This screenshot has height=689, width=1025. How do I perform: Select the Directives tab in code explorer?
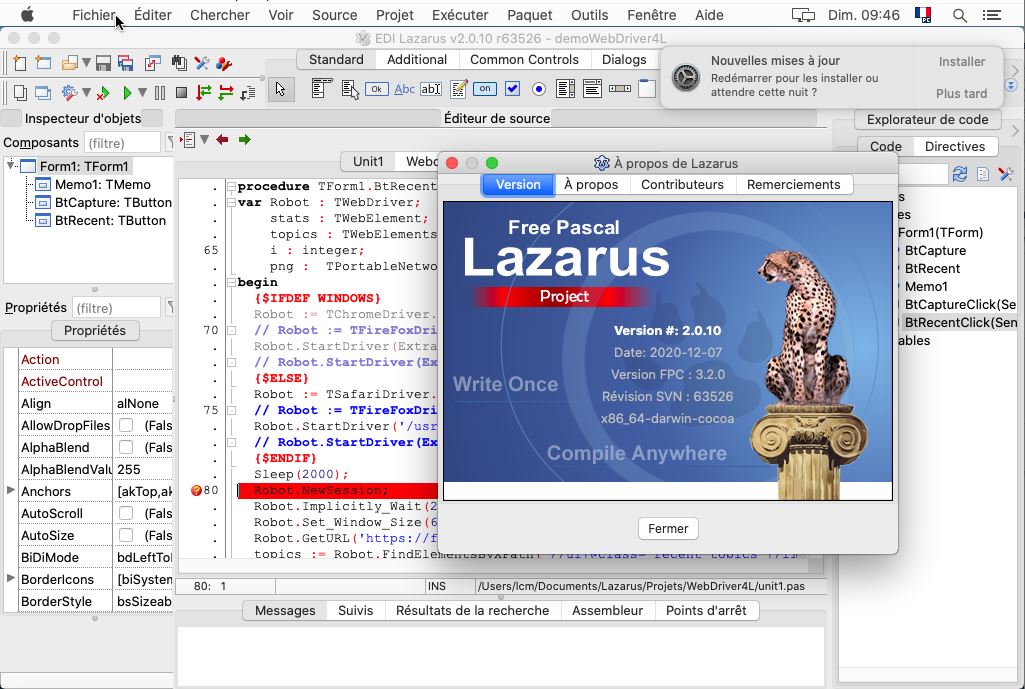[954, 146]
